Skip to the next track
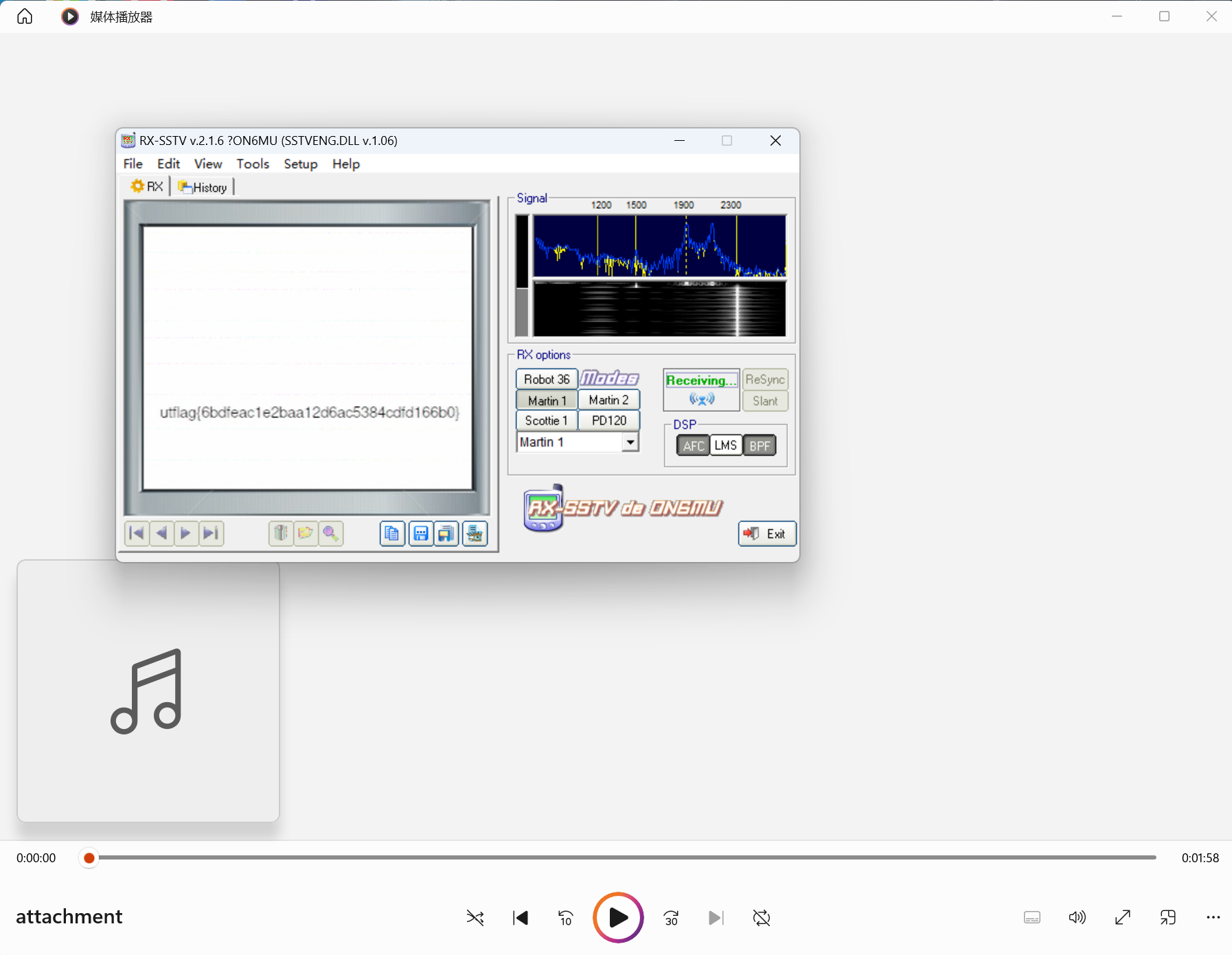The width and height of the screenshot is (1232, 955). (716, 917)
